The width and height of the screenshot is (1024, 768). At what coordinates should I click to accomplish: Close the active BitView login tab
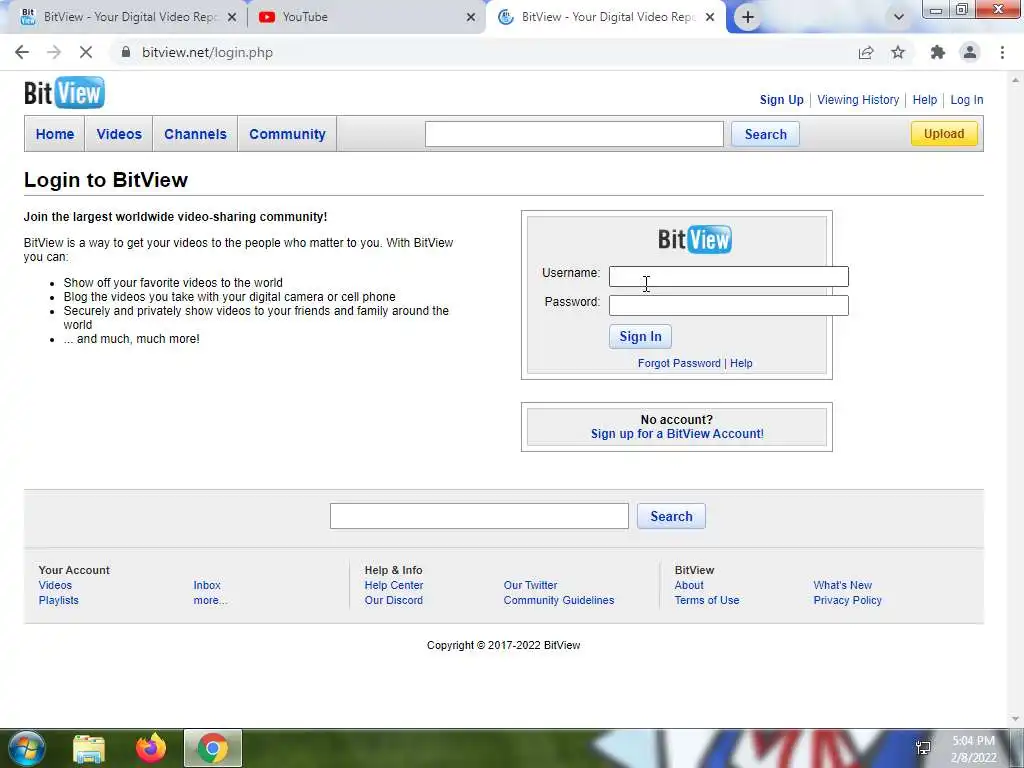tap(710, 17)
